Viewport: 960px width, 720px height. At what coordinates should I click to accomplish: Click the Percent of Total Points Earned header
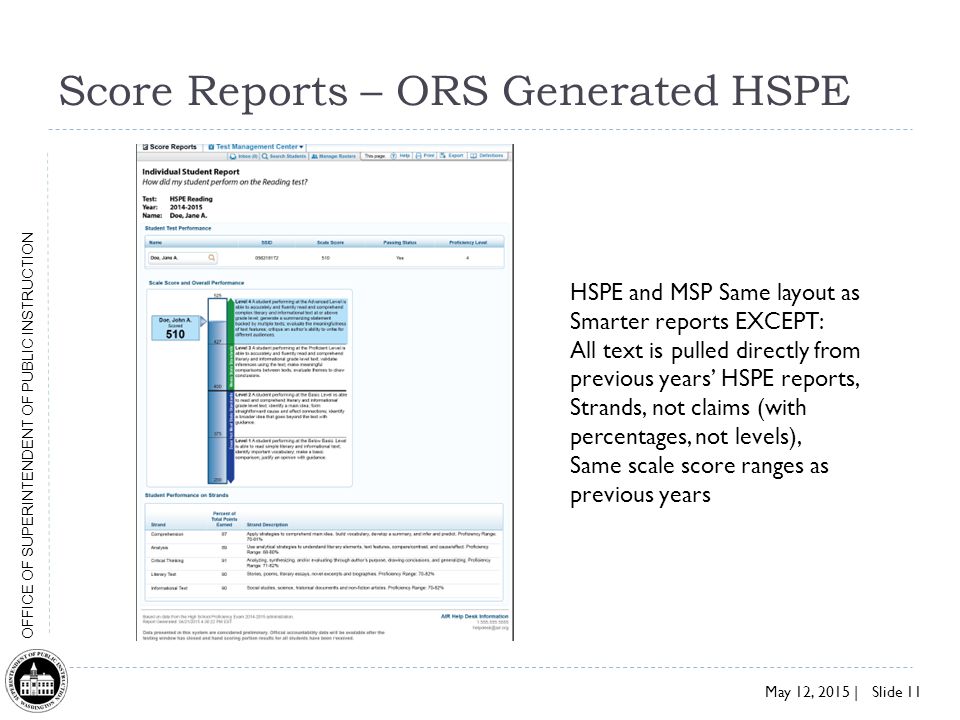coord(224,519)
